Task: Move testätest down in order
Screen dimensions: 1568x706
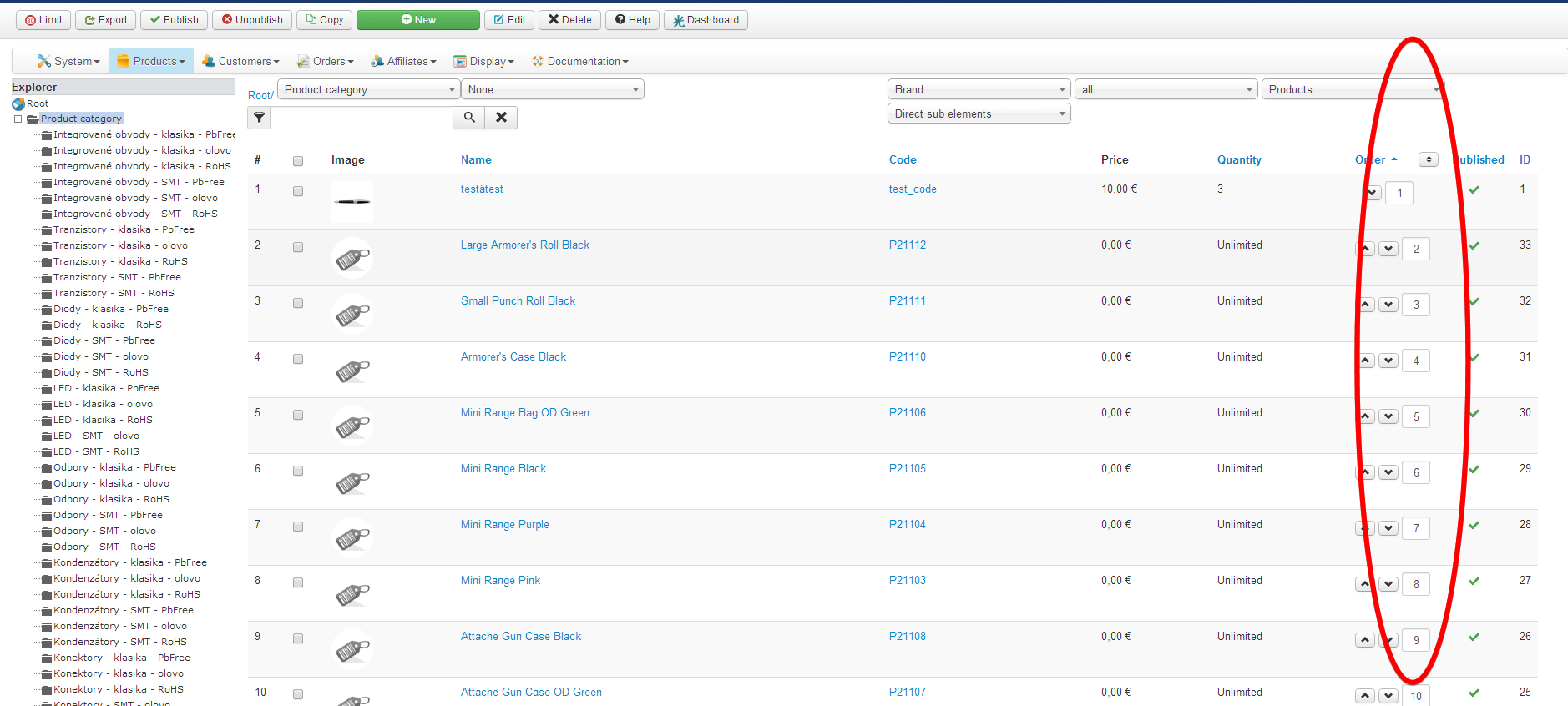Action: click(1372, 193)
